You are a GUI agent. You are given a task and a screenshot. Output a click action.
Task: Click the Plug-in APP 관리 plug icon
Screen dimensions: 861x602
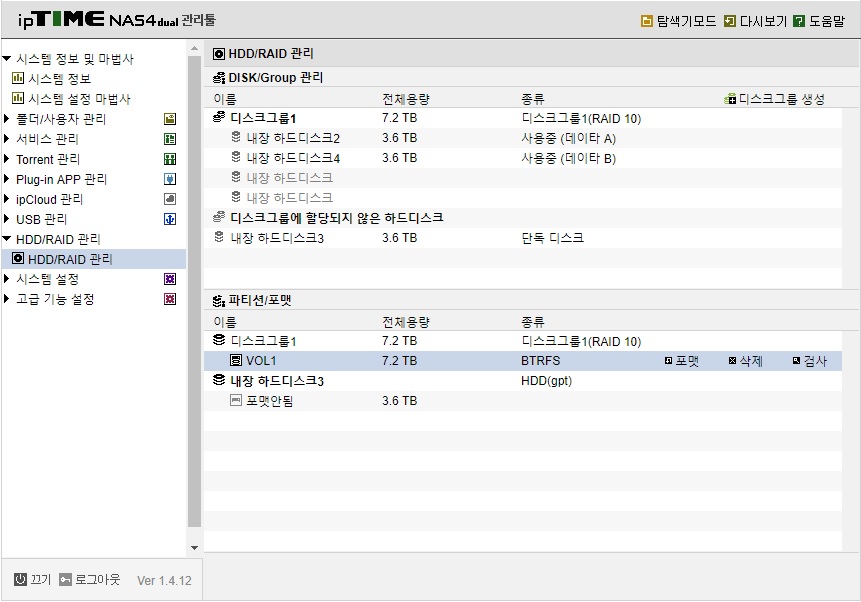(170, 179)
